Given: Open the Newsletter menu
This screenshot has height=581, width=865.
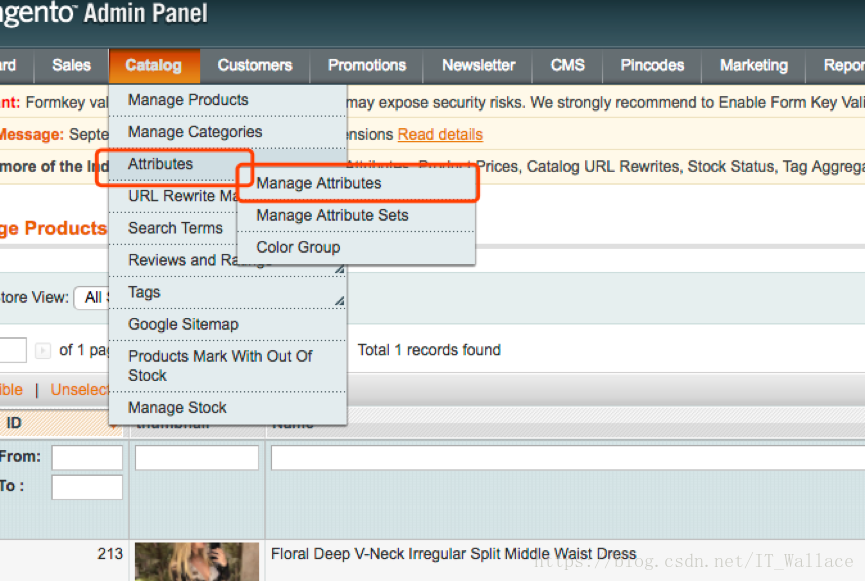Looking at the screenshot, I should tap(478, 66).
